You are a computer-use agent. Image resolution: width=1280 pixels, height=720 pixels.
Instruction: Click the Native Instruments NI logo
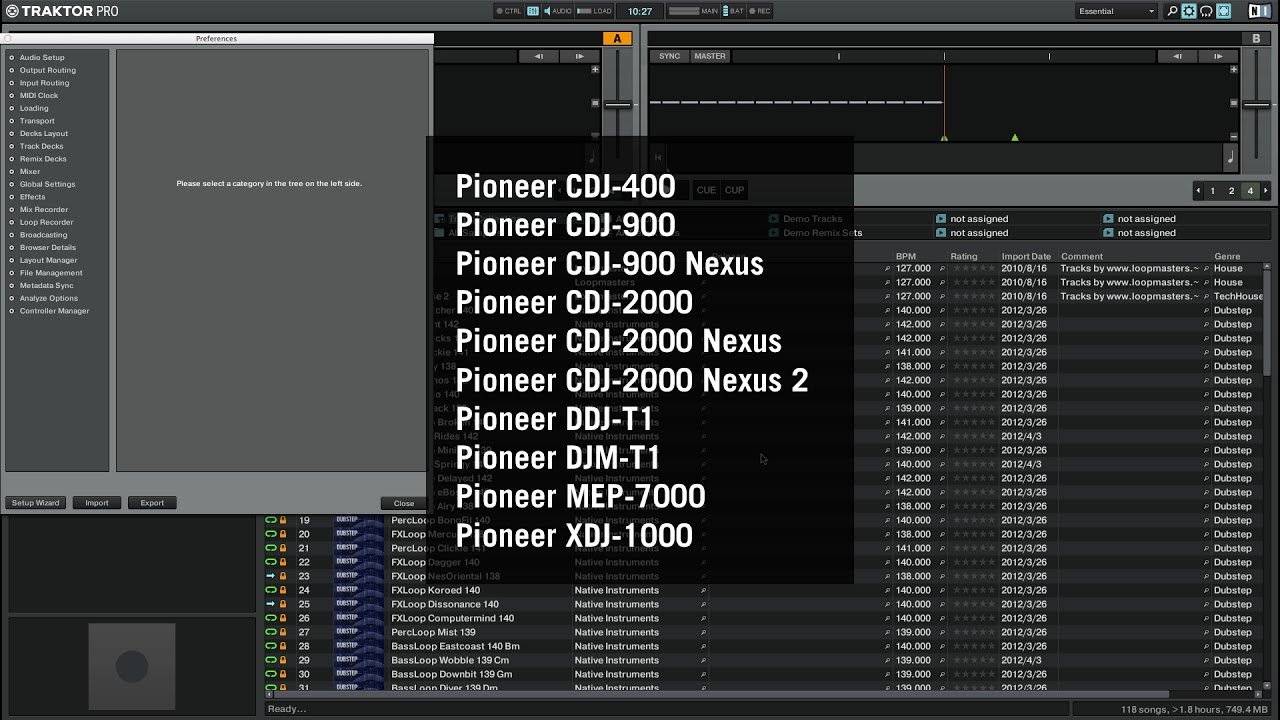pyautogui.click(x=1259, y=11)
